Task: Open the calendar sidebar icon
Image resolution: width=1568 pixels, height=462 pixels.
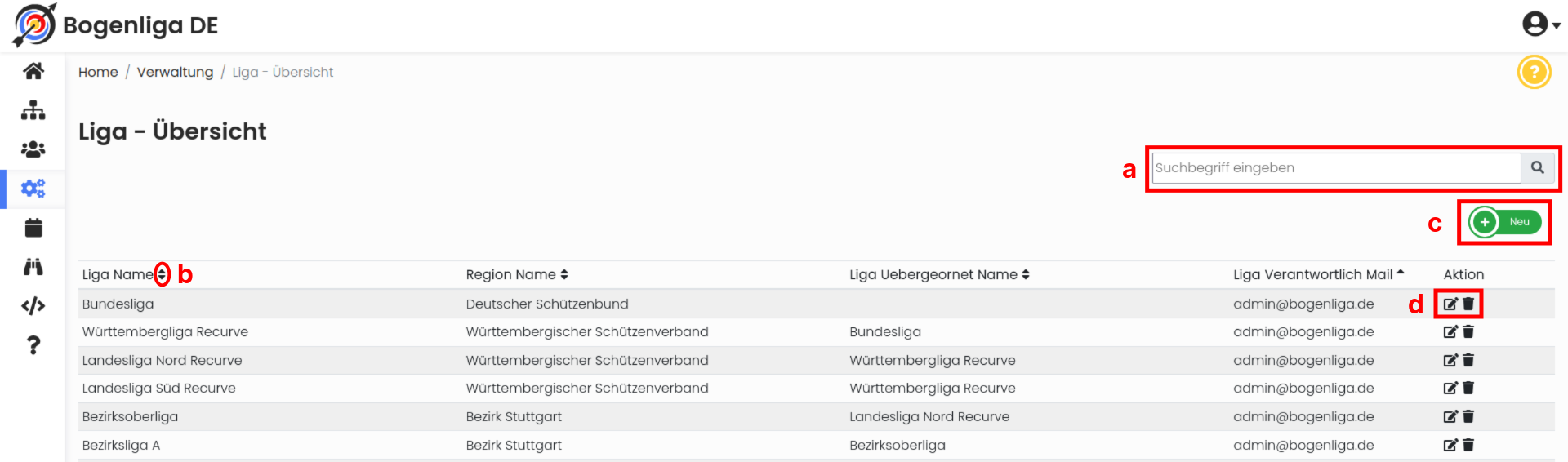Action: [x=33, y=228]
